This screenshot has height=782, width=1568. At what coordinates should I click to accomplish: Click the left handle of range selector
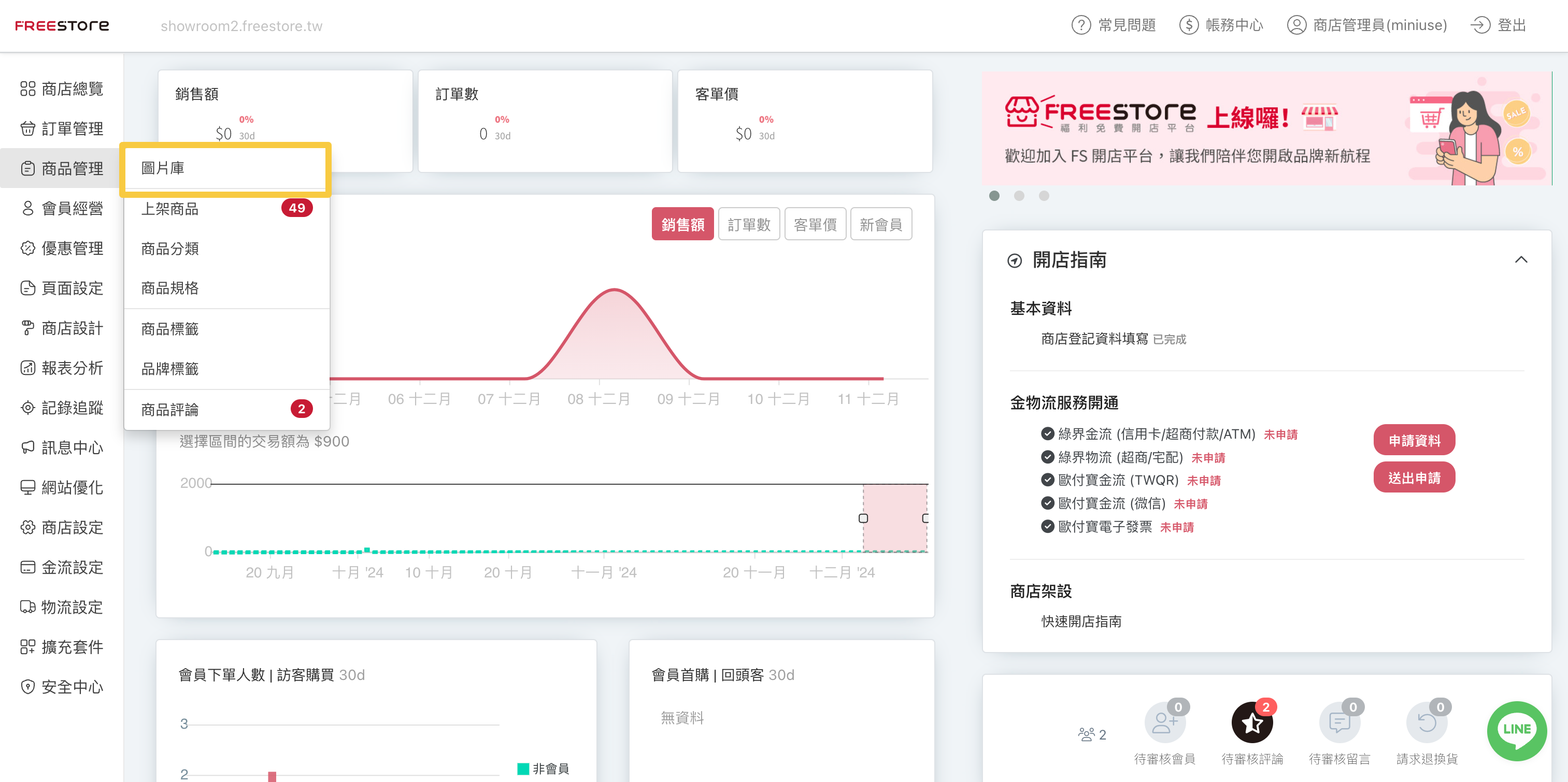point(863,518)
